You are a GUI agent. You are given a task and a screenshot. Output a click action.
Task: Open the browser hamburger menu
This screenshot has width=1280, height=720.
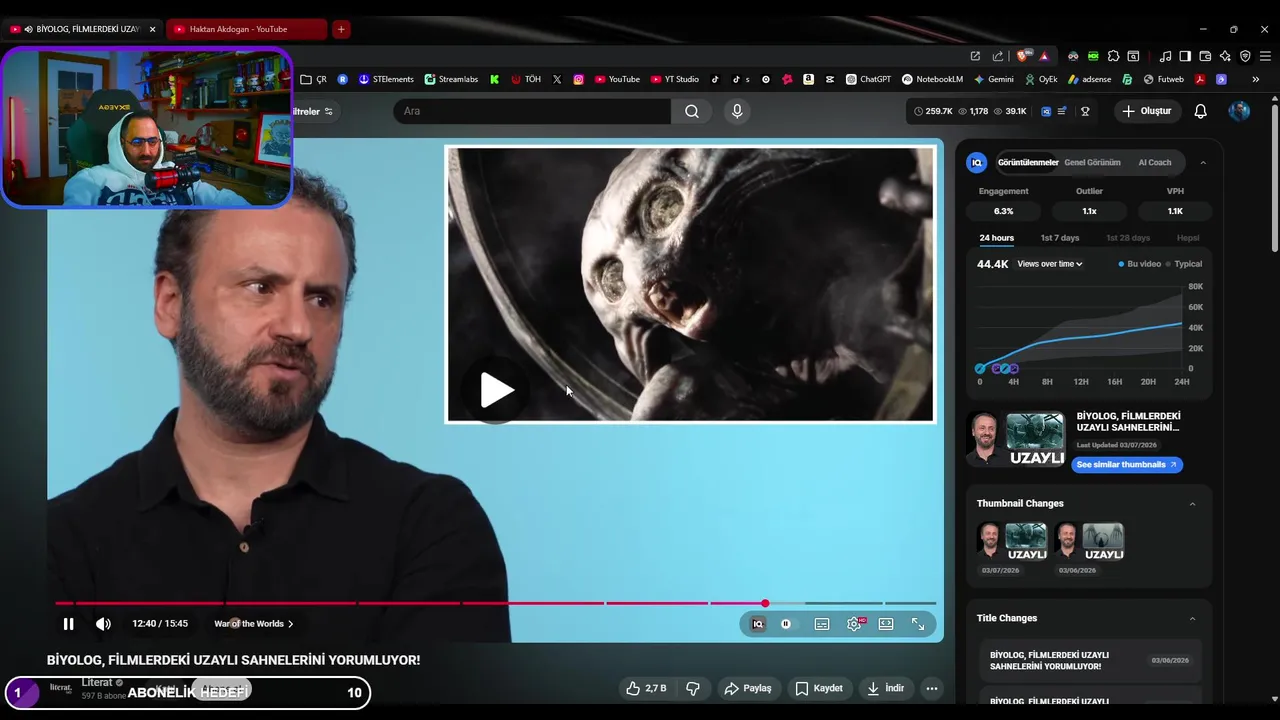pos(1265,56)
